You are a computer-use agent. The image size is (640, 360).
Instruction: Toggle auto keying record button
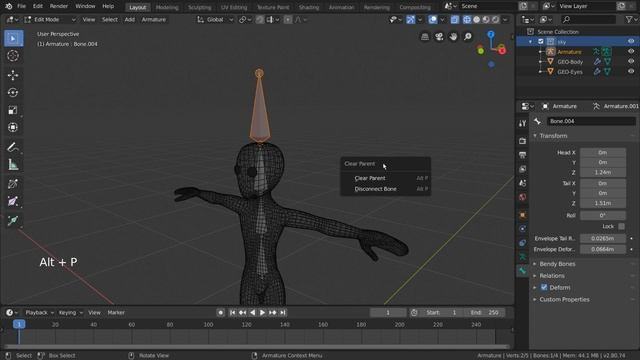(220, 313)
